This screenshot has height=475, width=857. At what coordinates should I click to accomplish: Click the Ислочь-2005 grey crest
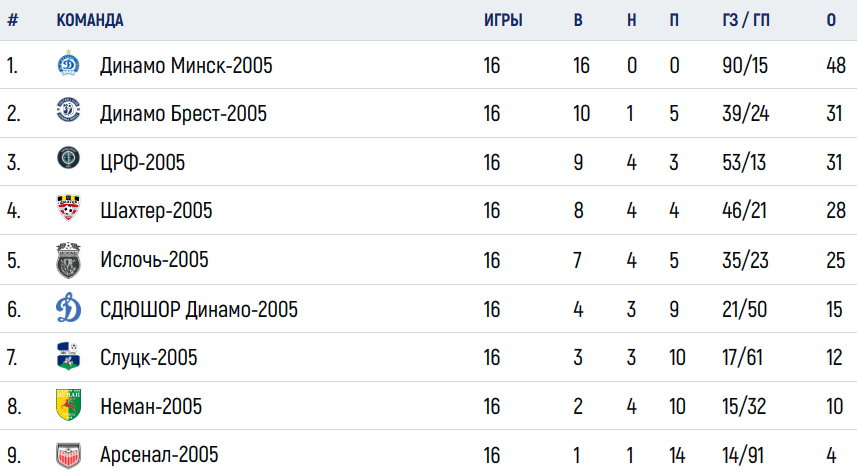(x=68, y=260)
